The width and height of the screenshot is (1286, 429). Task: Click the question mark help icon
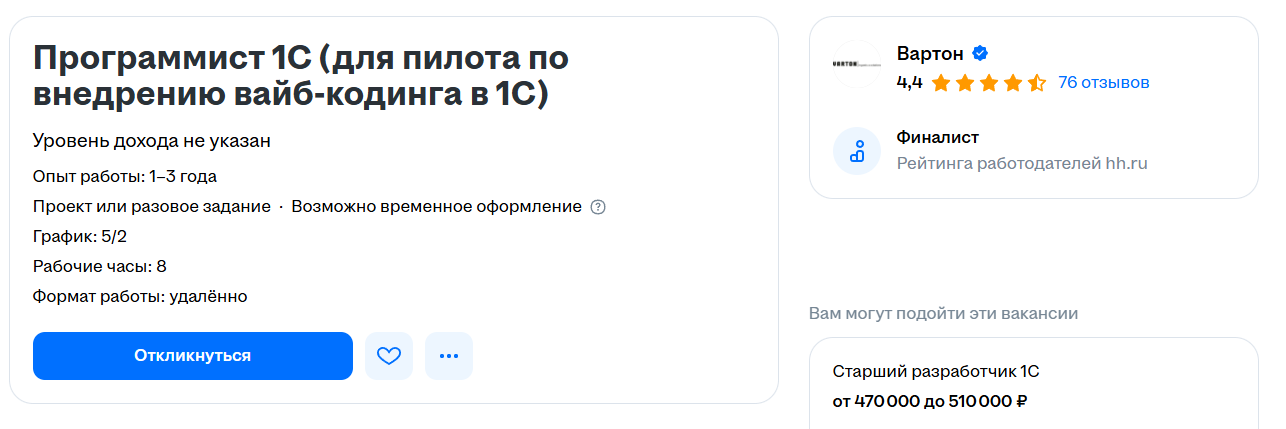(x=598, y=207)
